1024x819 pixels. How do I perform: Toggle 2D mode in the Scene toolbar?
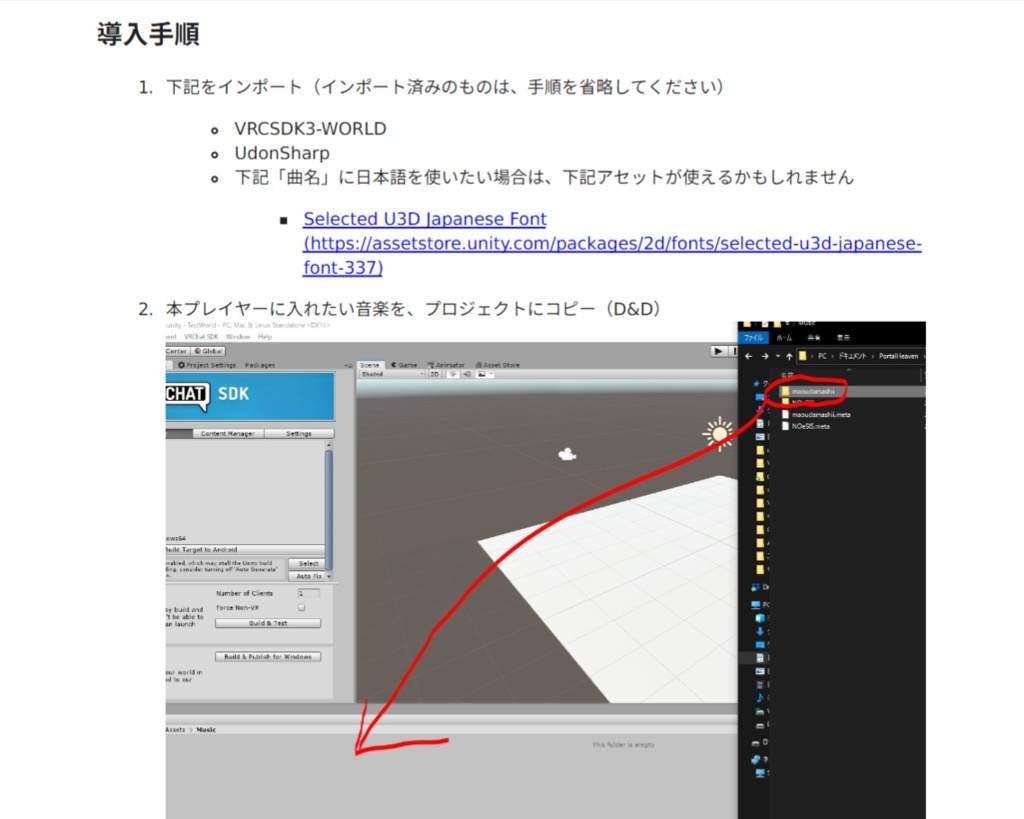click(435, 374)
